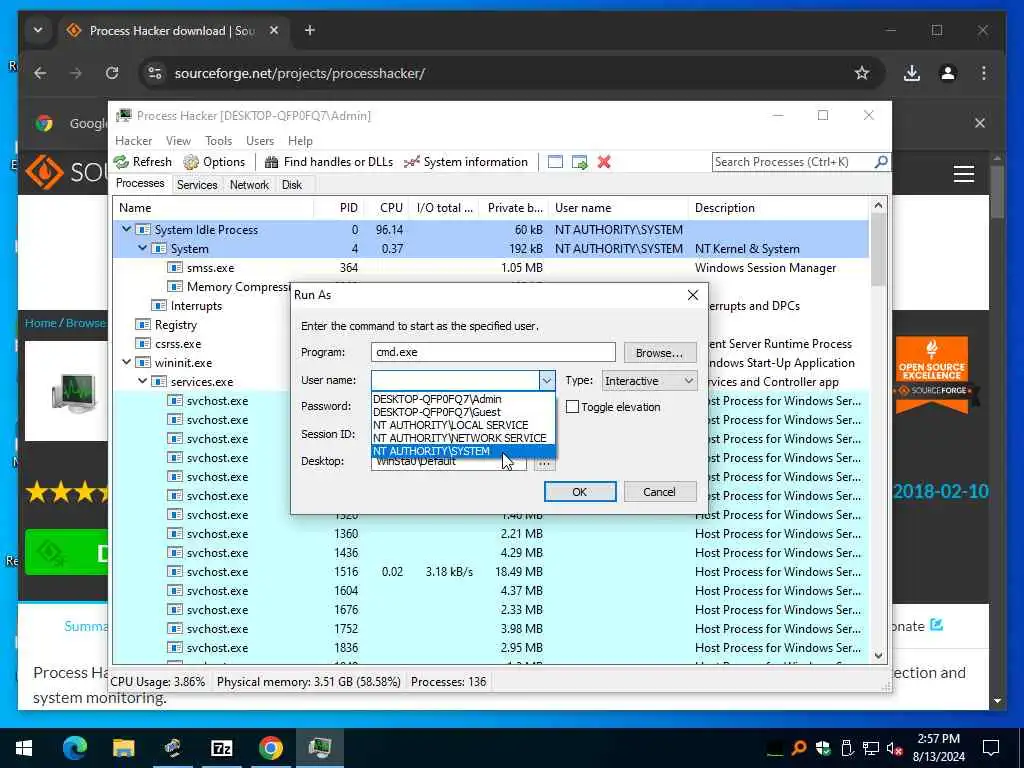Open the Chrome tab search chevron
Image resolution: width=1024 pixels, height=768 pixels.
click(x=38, y=30)
